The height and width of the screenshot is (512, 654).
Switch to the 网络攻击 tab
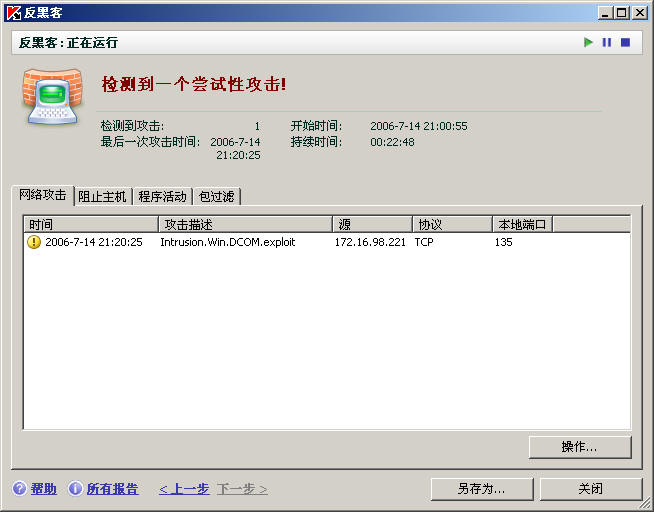point(43,195)
